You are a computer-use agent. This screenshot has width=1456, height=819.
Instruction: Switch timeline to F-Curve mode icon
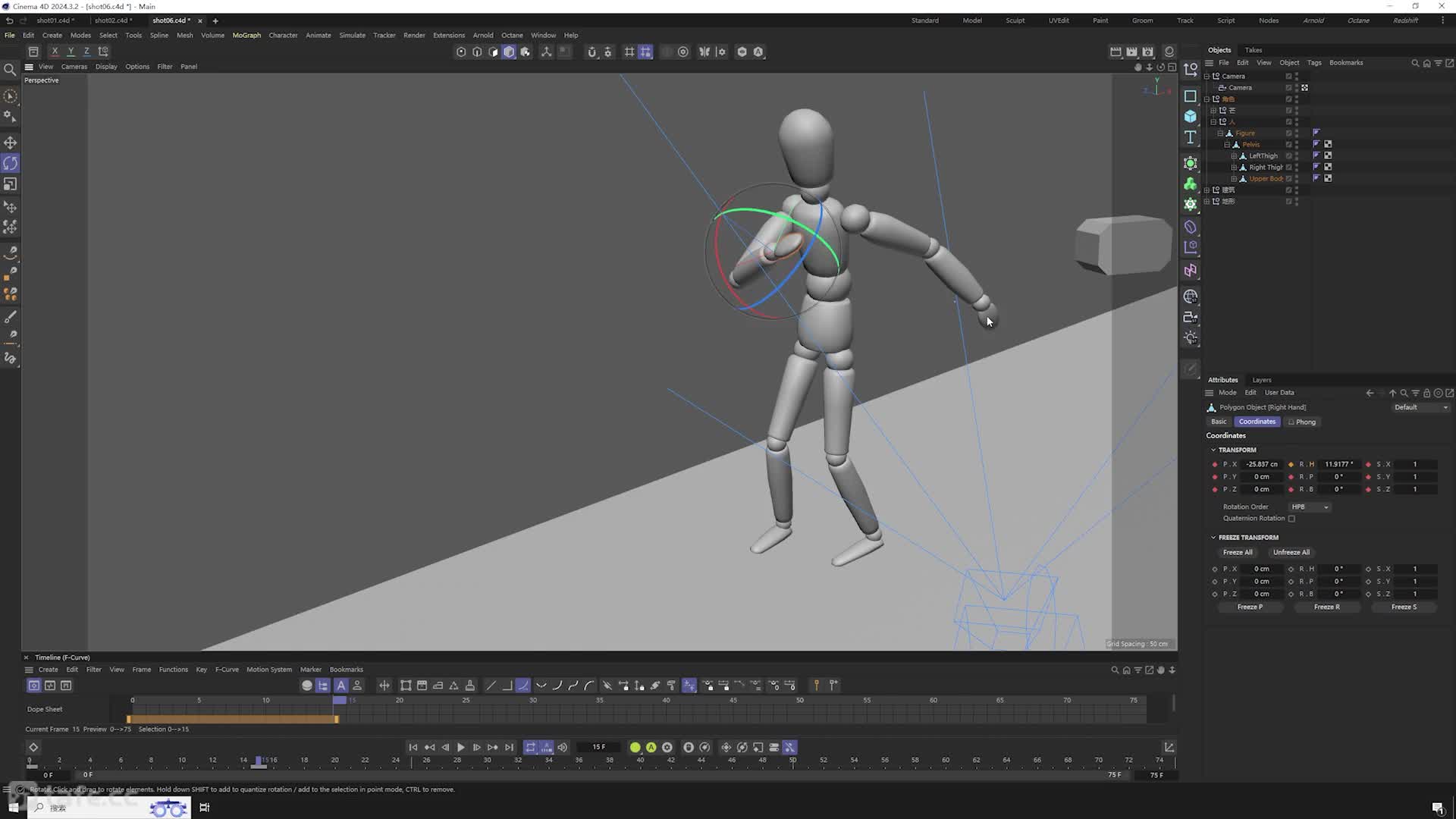pyautogui.click(x=50, y=686)
